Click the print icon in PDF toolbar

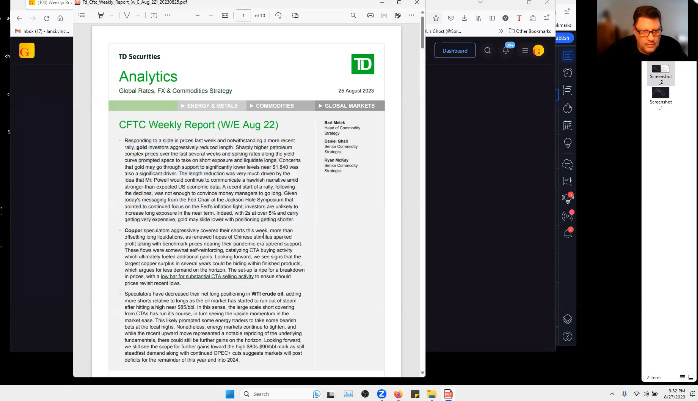pos(370,16)
